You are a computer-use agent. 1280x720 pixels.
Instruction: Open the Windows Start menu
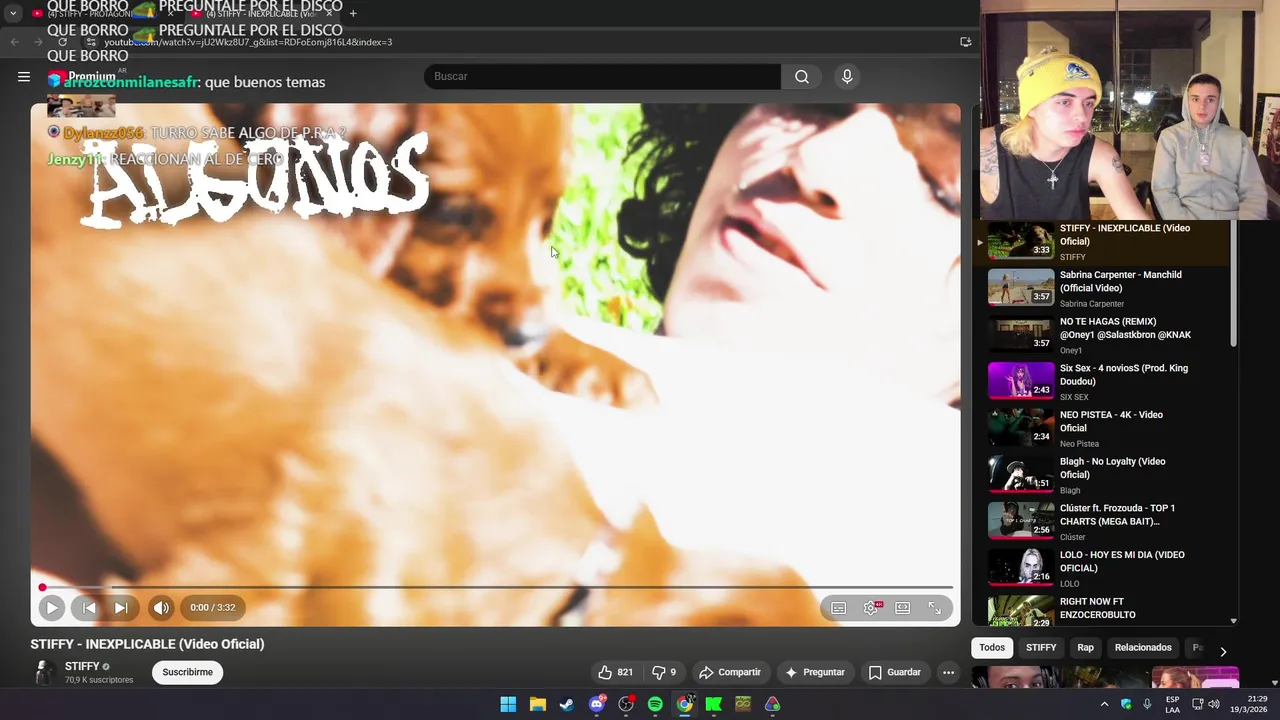click(x=508, y=704)
